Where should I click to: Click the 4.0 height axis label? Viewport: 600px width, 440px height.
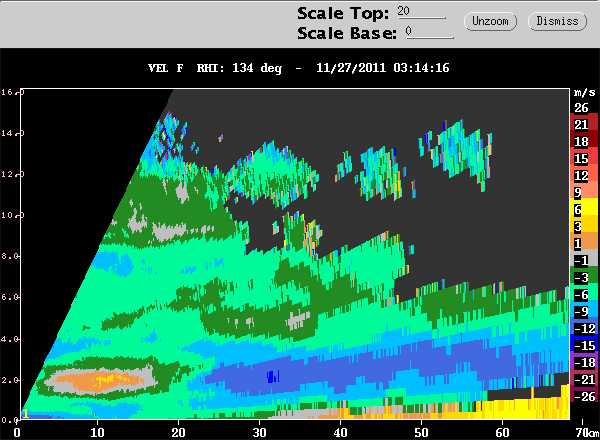(9, 339)
